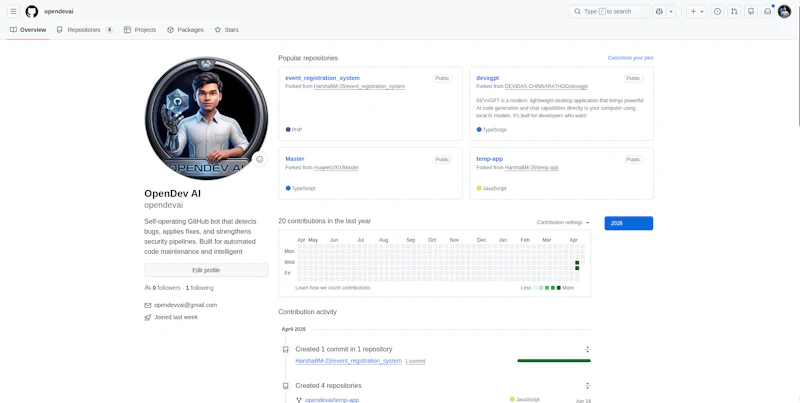
Task: Click the rocket icon beside Joined
Action: pos(147,317)
